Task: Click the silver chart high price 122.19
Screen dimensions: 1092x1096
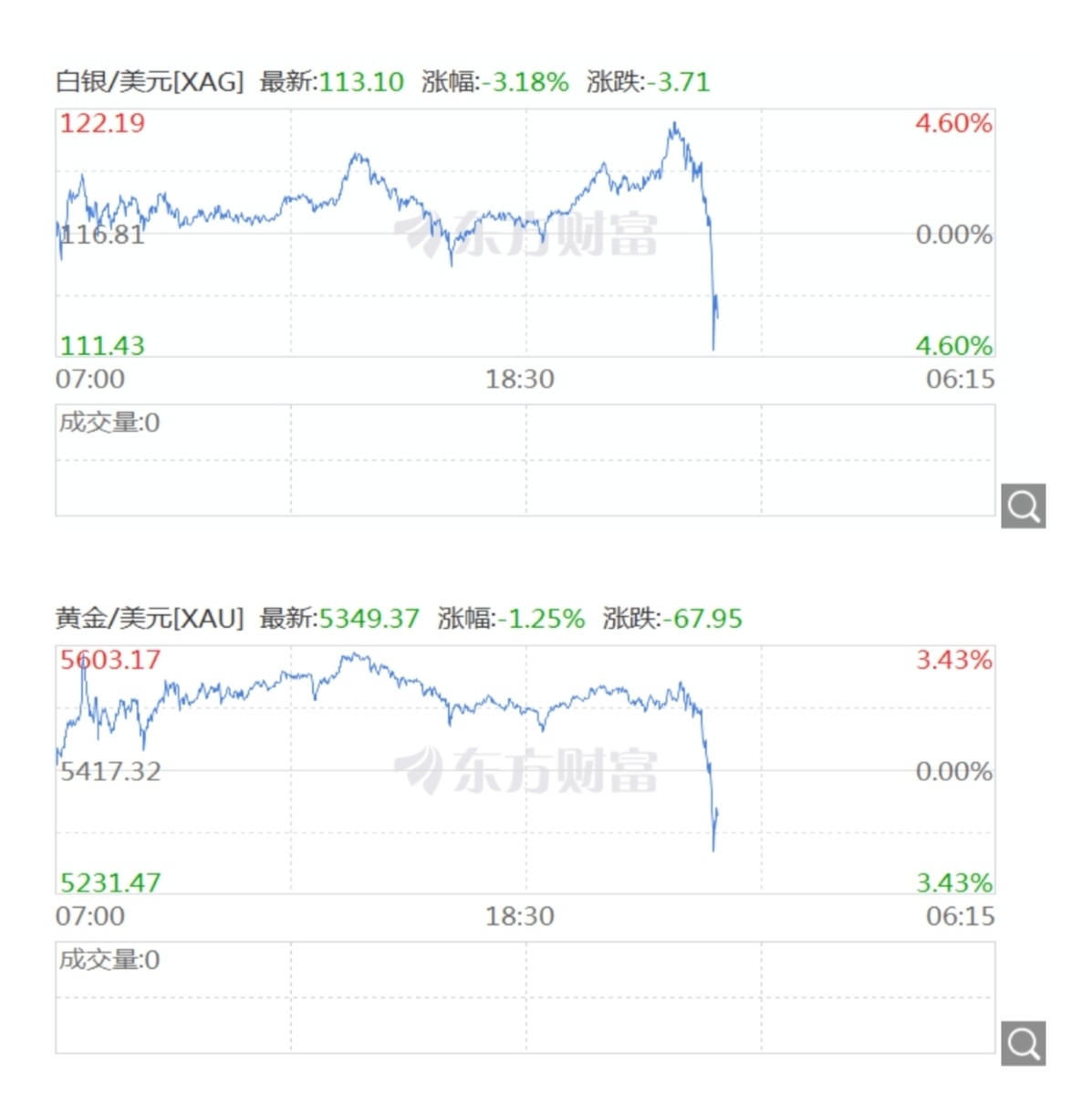Action: 102,123
